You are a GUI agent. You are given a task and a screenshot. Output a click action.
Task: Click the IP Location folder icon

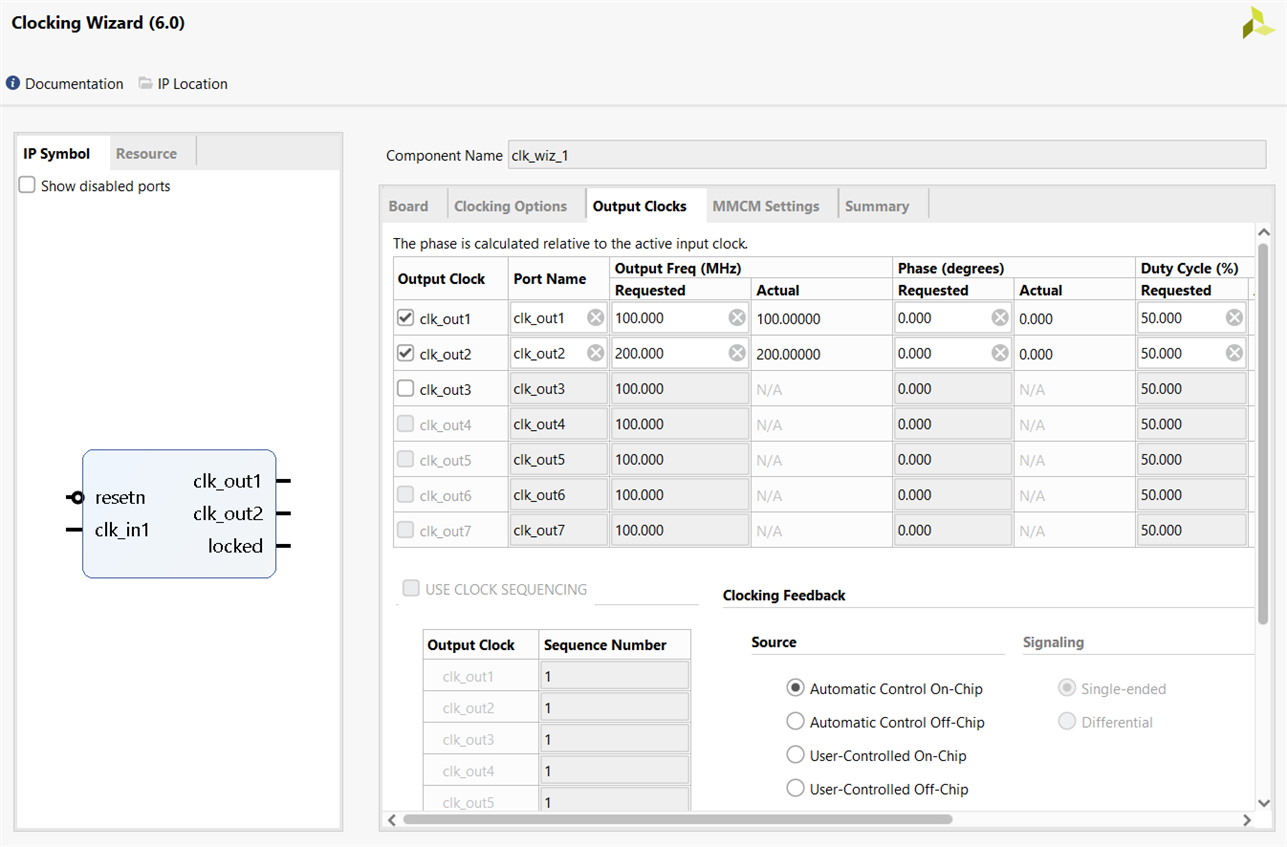point(146,84)
